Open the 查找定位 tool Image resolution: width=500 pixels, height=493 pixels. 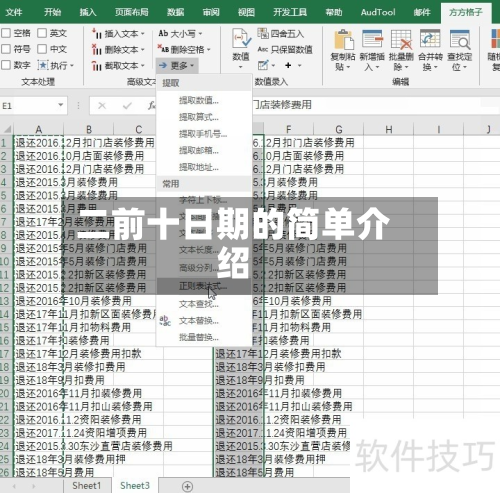[460, 50]
